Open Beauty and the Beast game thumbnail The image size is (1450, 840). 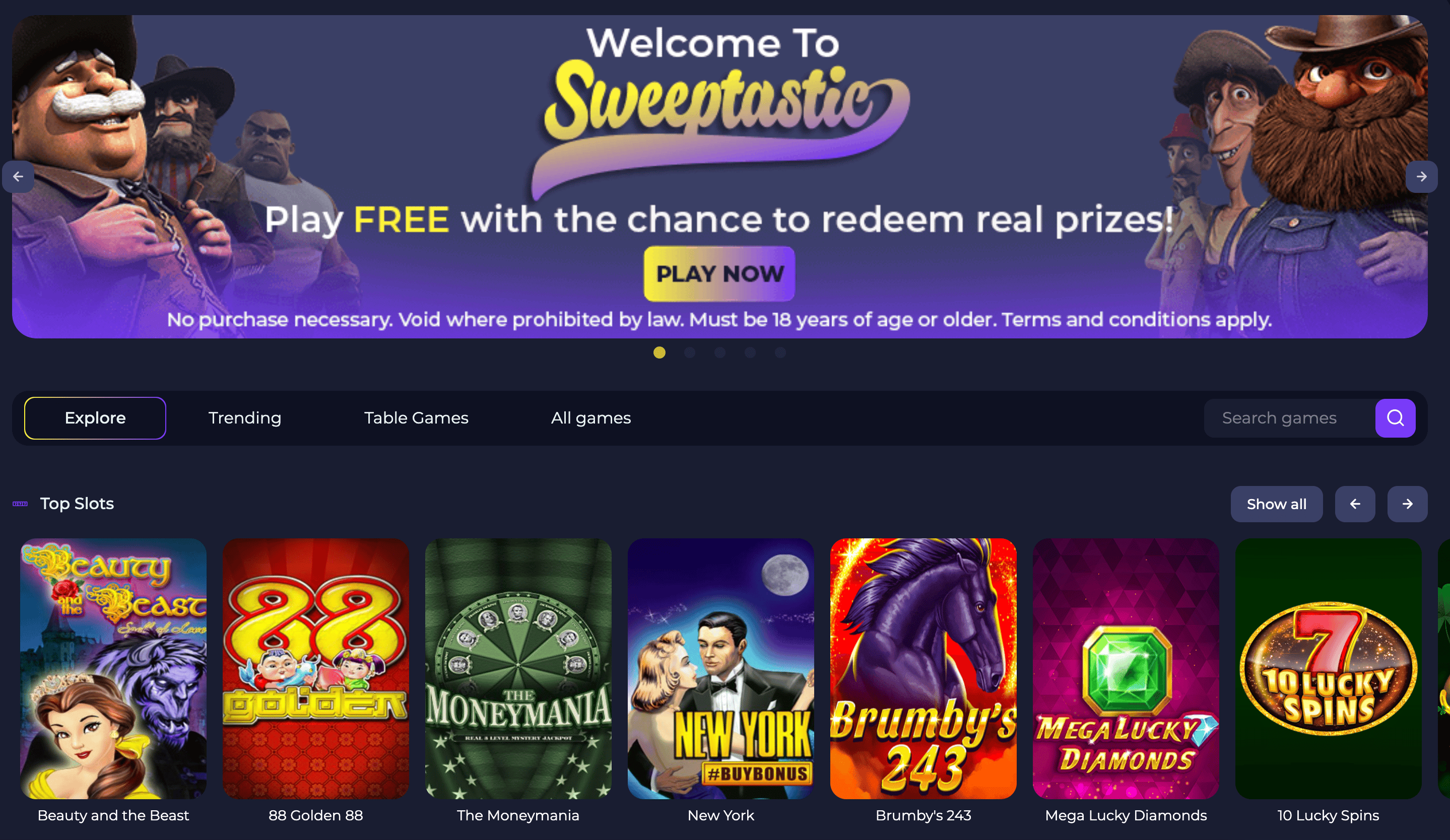point(113,668)
